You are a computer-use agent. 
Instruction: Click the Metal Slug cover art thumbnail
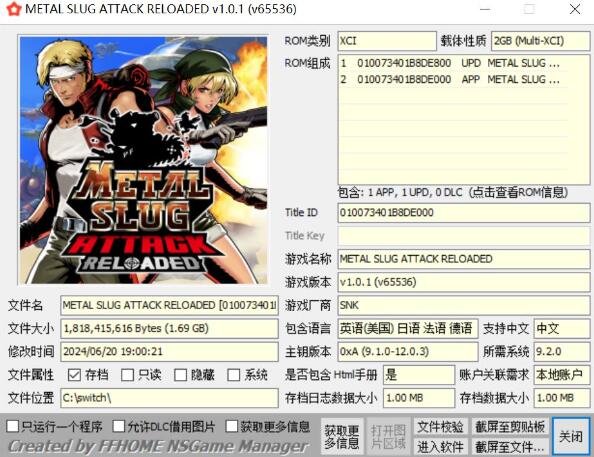pyautogui.click(x=143, y=160)
